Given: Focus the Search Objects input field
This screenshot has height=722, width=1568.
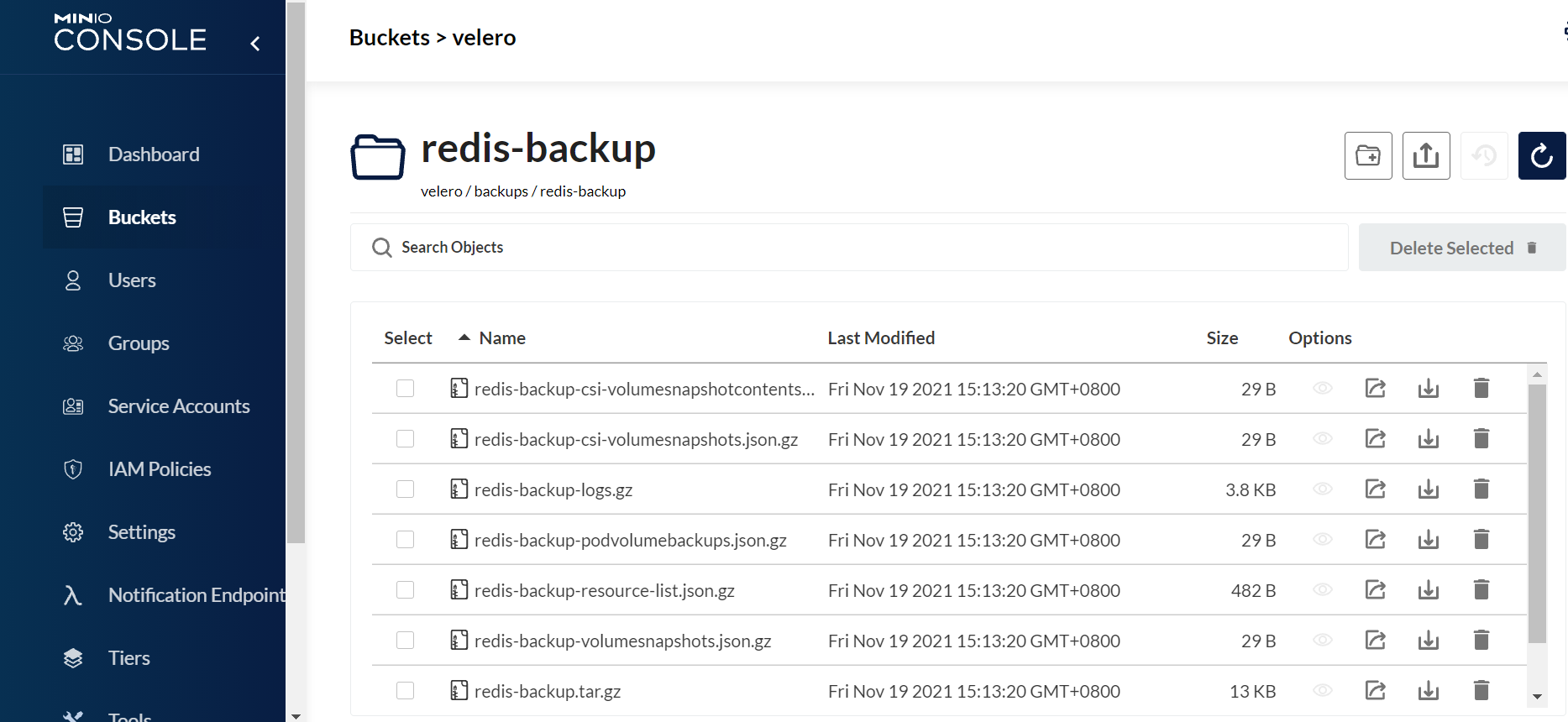Looking at the screenshot, I should click(848, 248).
